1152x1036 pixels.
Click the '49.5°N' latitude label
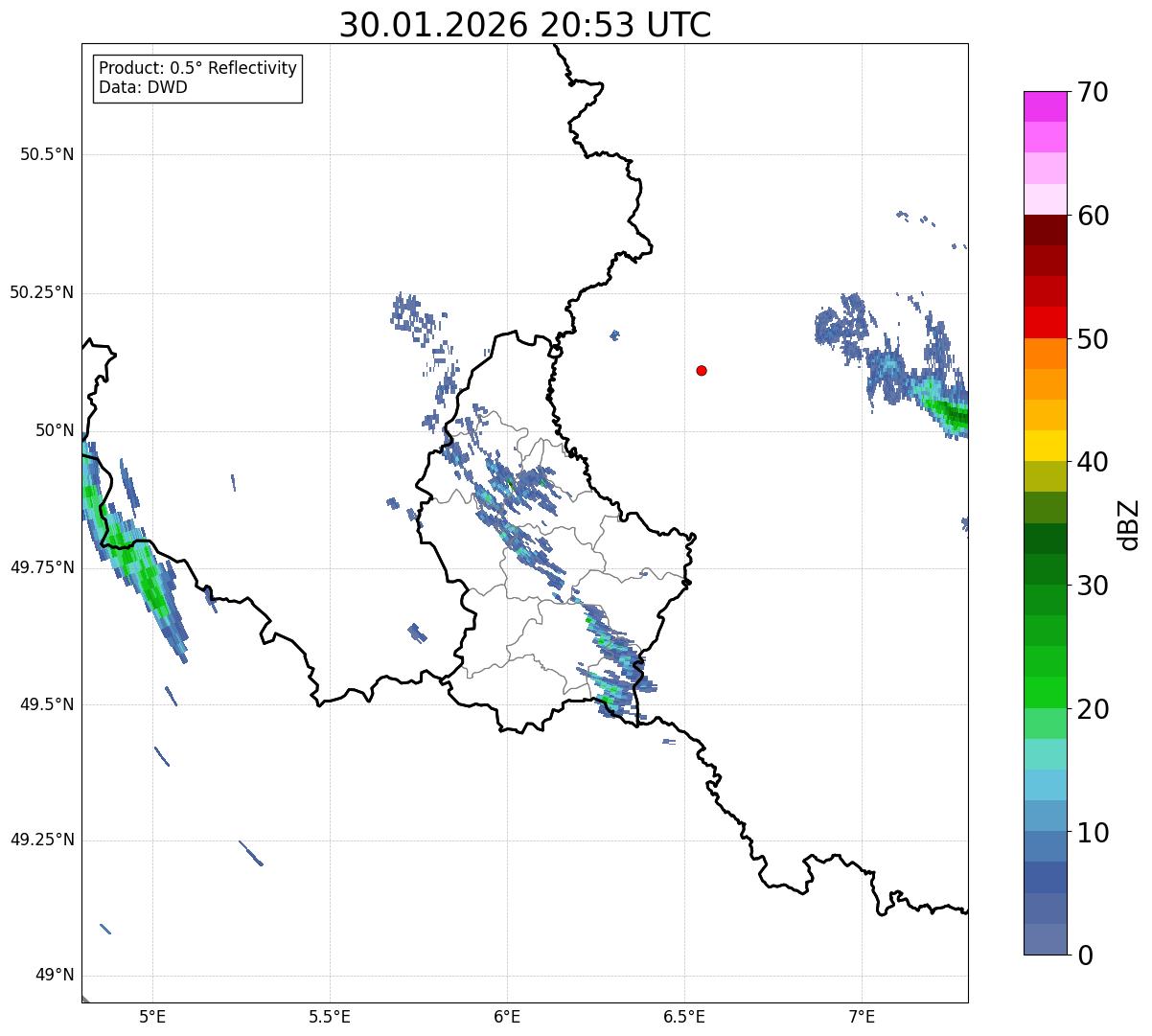pyautogui.click(x=47, y=704)
